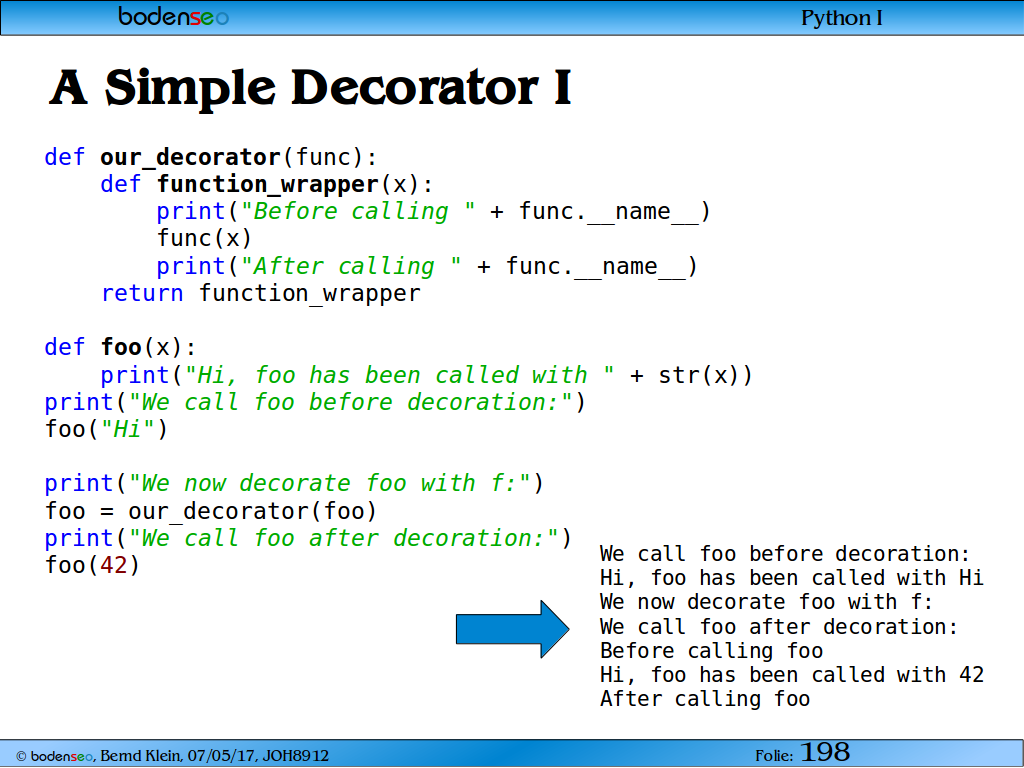Click the line 'return function_wrapper'
The width and height of the screenshot is (1024, 768).
click(261, 294)
